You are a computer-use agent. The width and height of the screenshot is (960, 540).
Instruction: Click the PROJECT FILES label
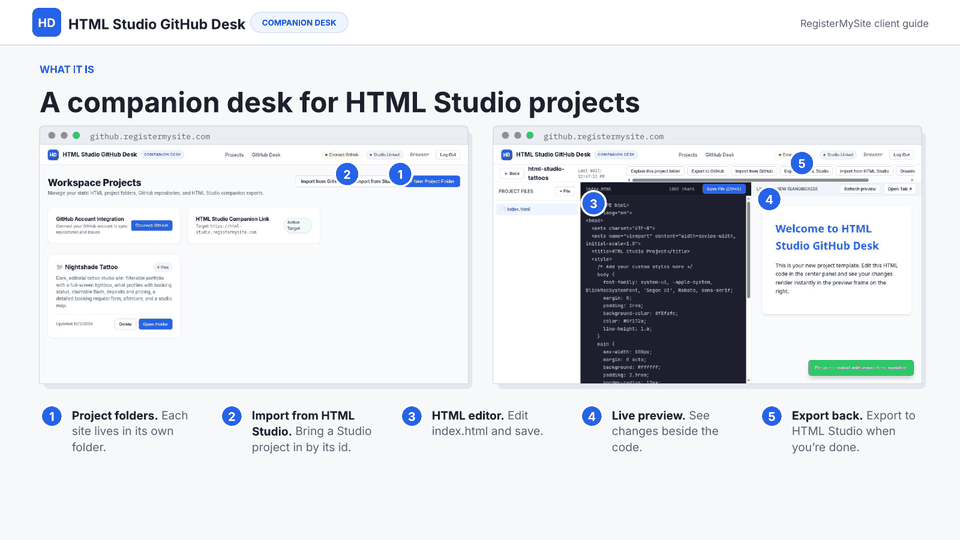pyautogui.click(x=516, y=191)
